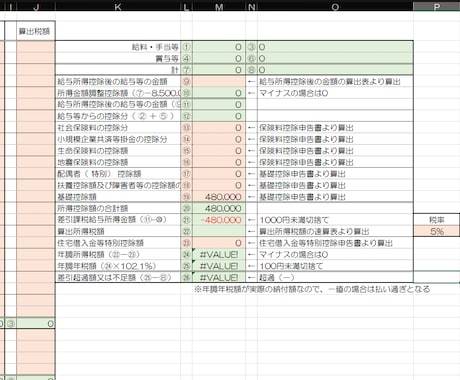
Task: Click 保険料控除申告書より算出 in 生命保険料 row
Action: click(306, 151)
